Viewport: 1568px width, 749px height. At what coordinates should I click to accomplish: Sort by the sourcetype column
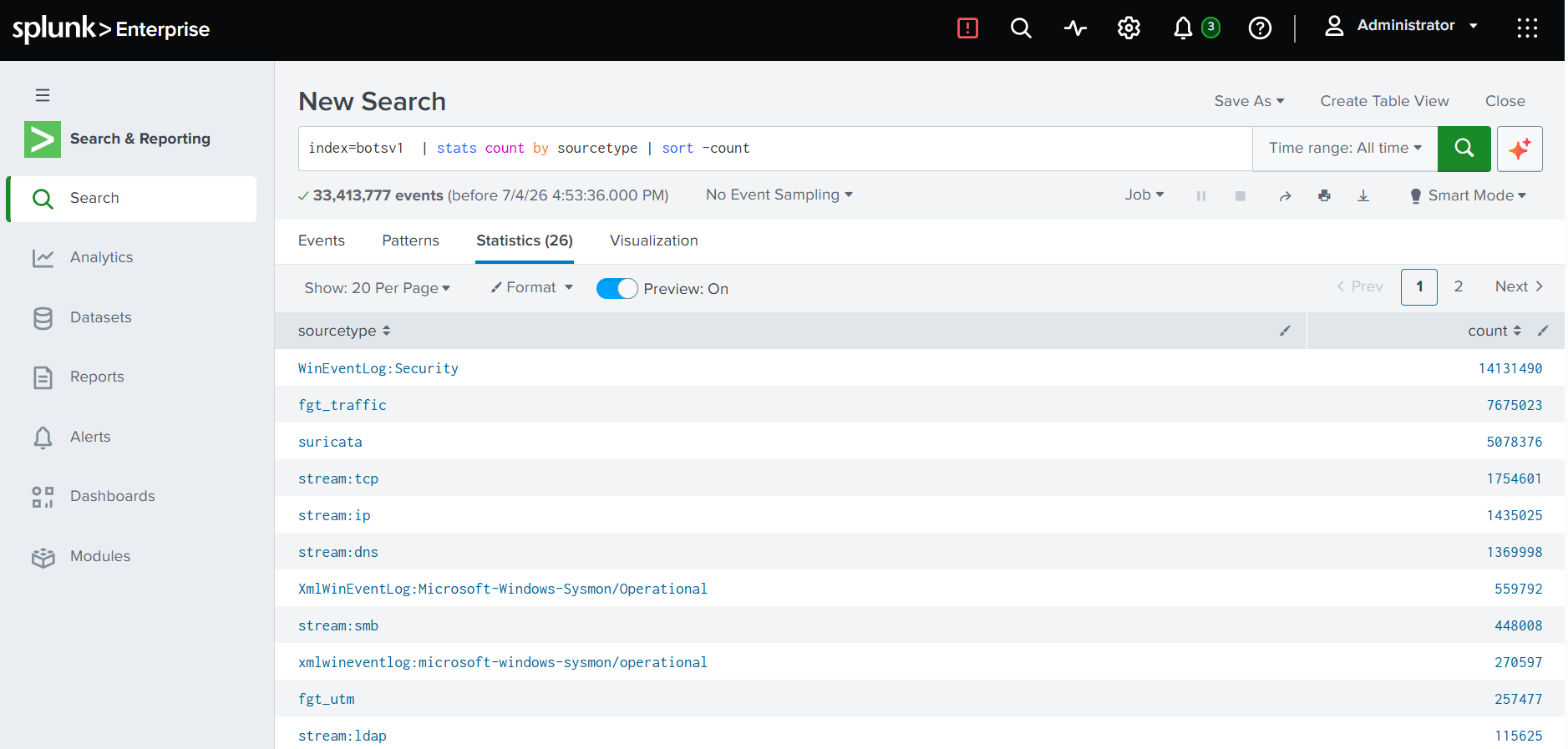[x=344, y=331]
